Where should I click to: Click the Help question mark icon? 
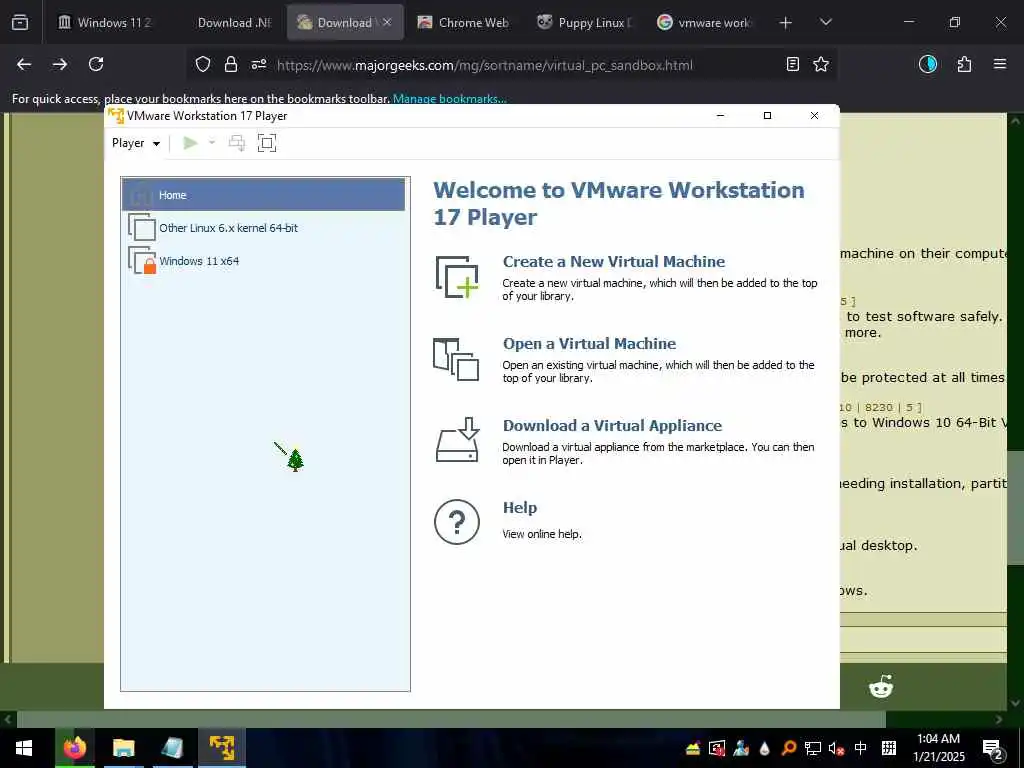point(456,522)
